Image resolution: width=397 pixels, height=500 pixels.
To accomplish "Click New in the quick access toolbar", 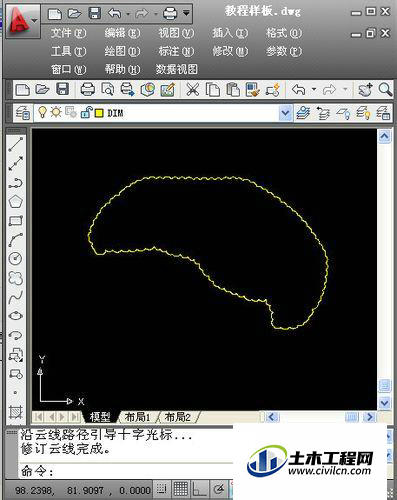I will 55,14.
